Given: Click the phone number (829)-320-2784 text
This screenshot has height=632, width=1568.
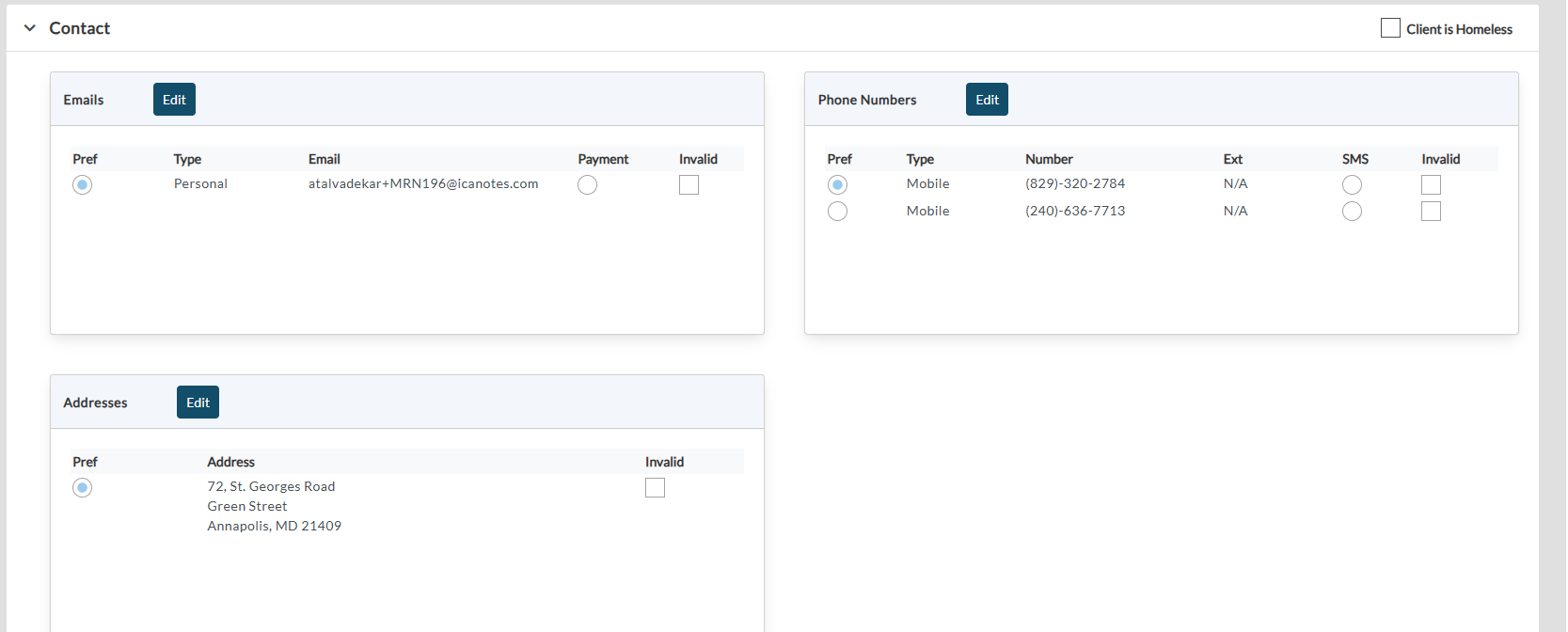Looking at the screenshot, I should pyautogui.click(x=1075, y=184).
